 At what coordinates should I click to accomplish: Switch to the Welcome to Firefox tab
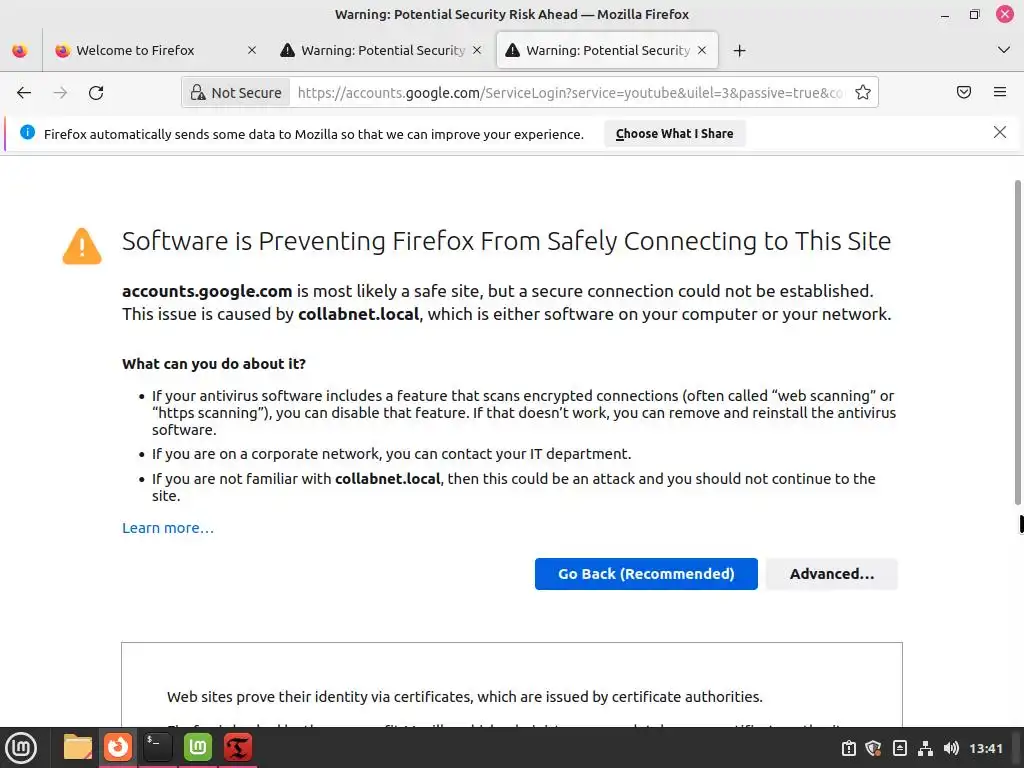coord(135,50)
